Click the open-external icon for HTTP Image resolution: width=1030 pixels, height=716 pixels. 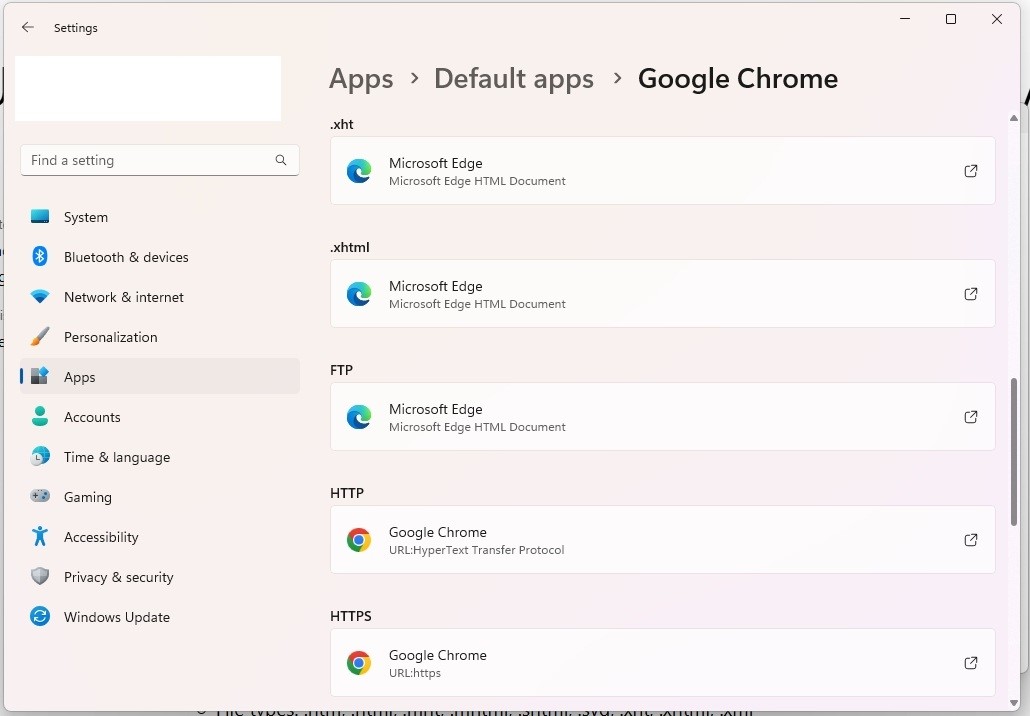pyautogui.click(x=970, y=540)
